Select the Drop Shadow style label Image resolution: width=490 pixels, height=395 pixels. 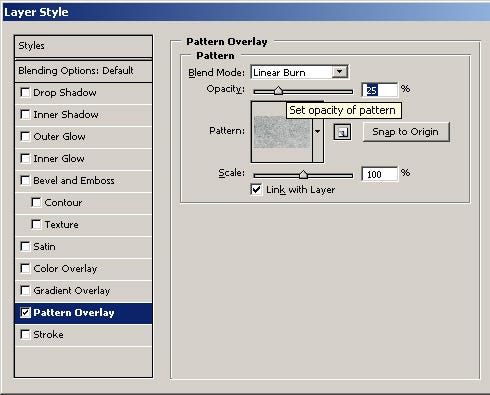tap(65, 93)
